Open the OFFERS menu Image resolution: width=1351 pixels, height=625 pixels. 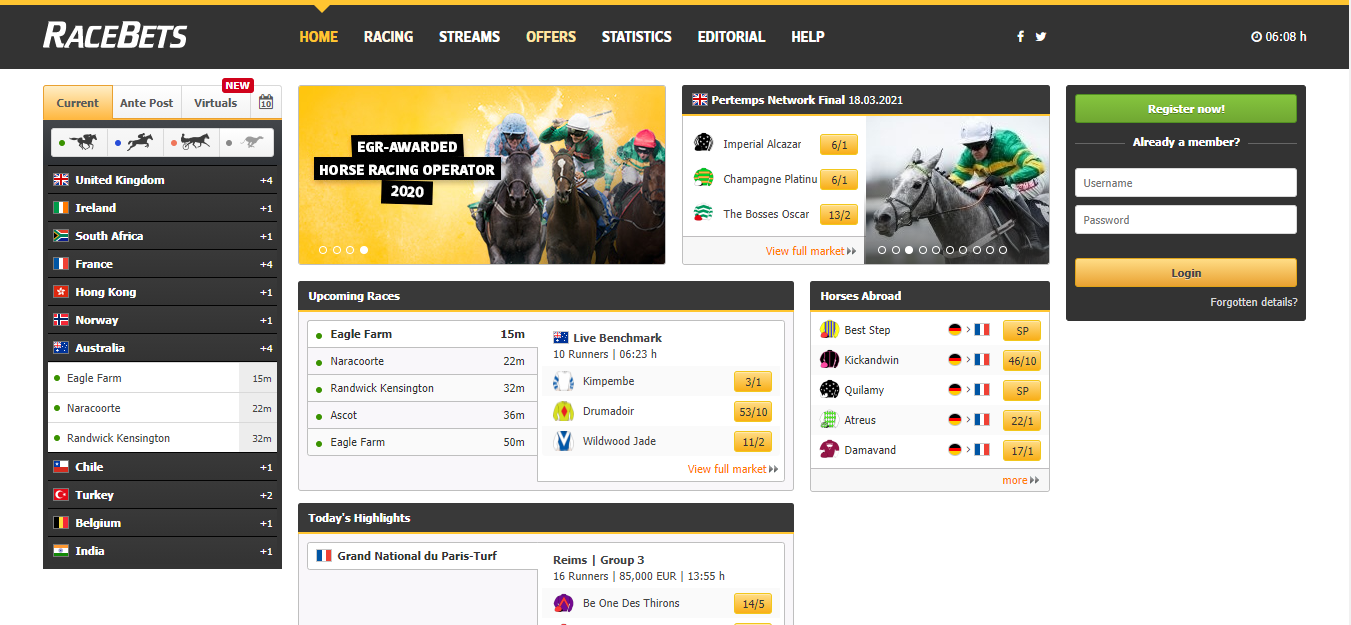pyautogui.click(x=551, y=37)
